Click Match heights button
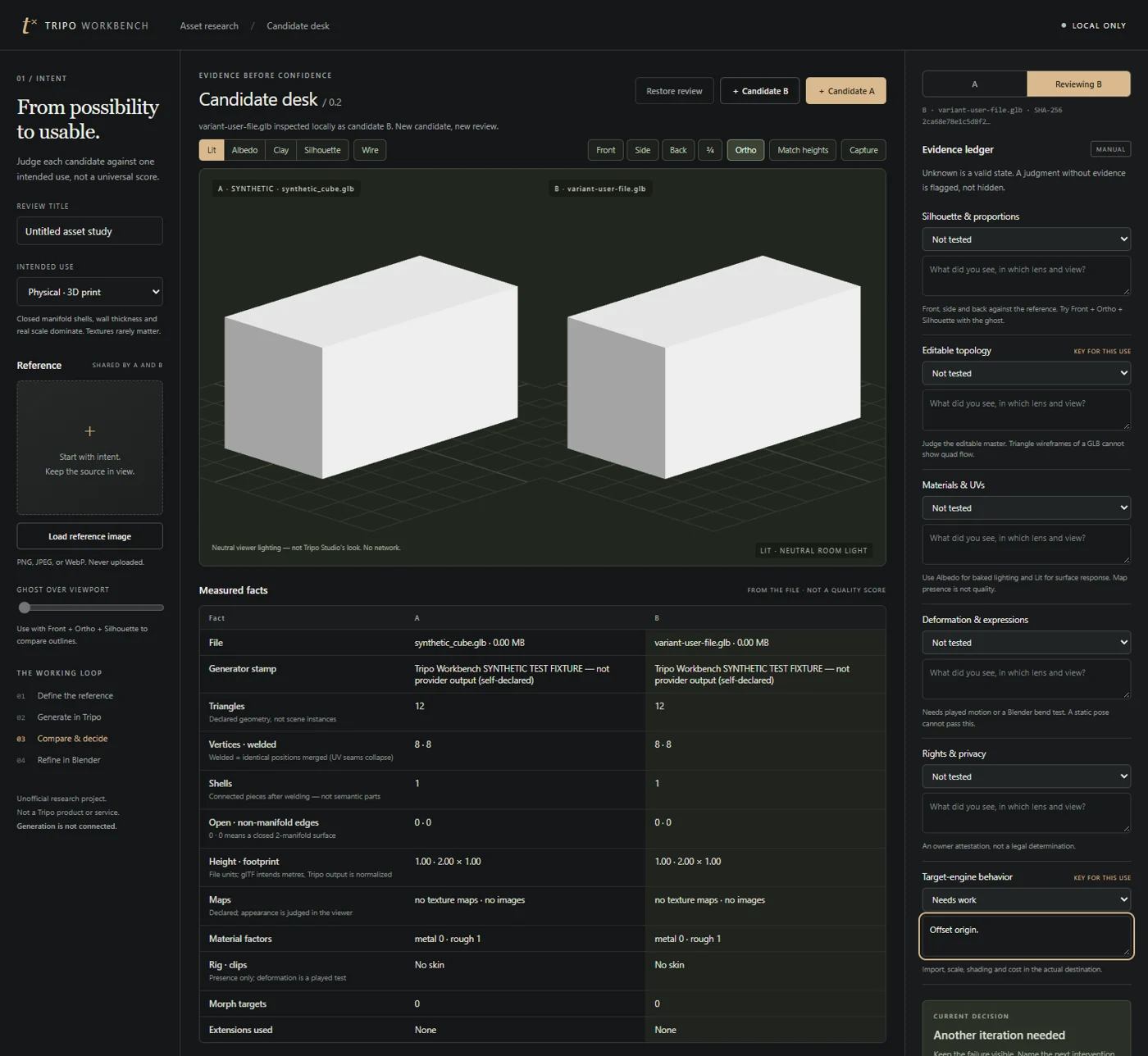The image size is (1148, 1056). coord(803,150)
